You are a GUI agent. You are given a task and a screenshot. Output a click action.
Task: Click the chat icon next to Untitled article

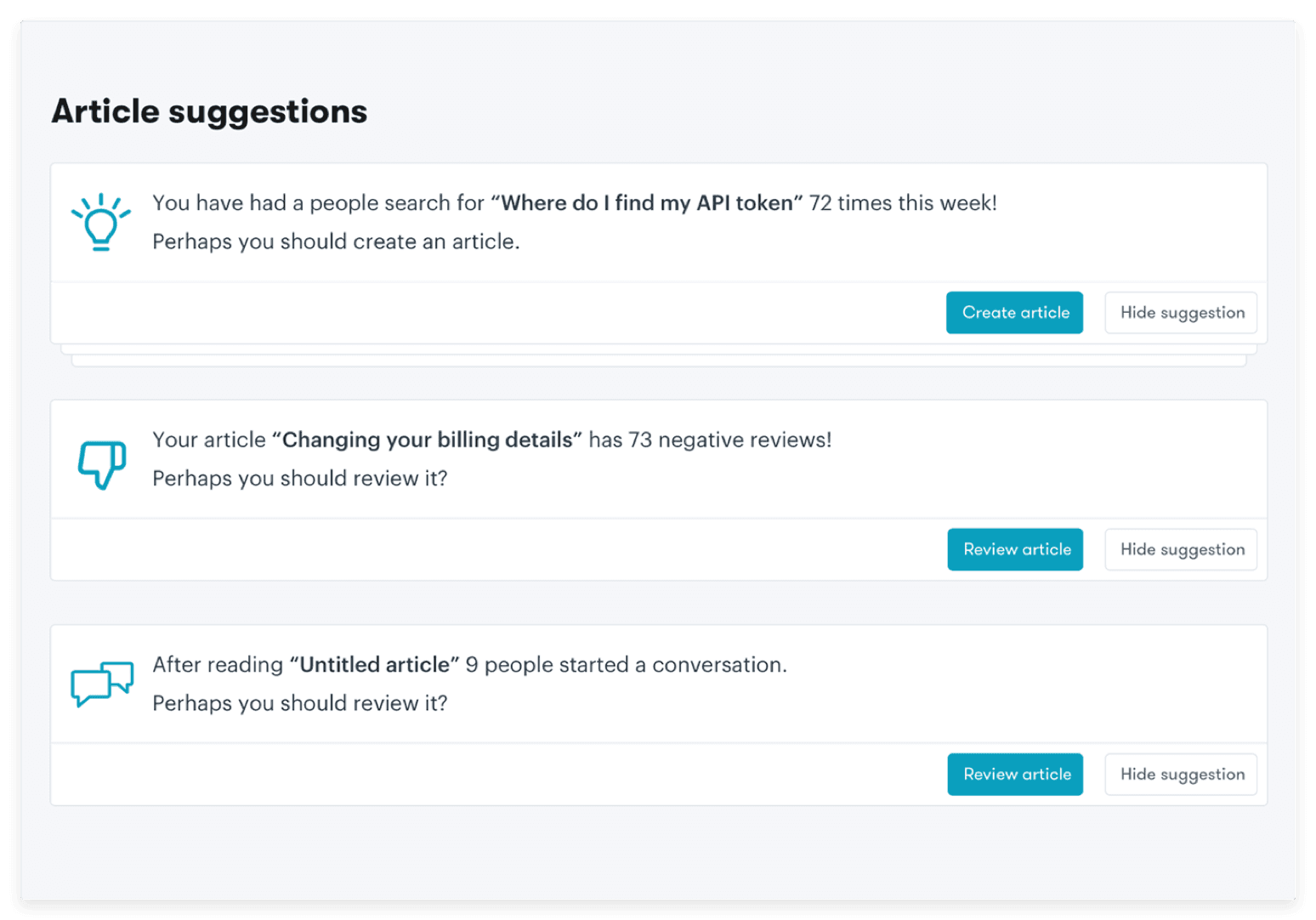click(101, 684)
